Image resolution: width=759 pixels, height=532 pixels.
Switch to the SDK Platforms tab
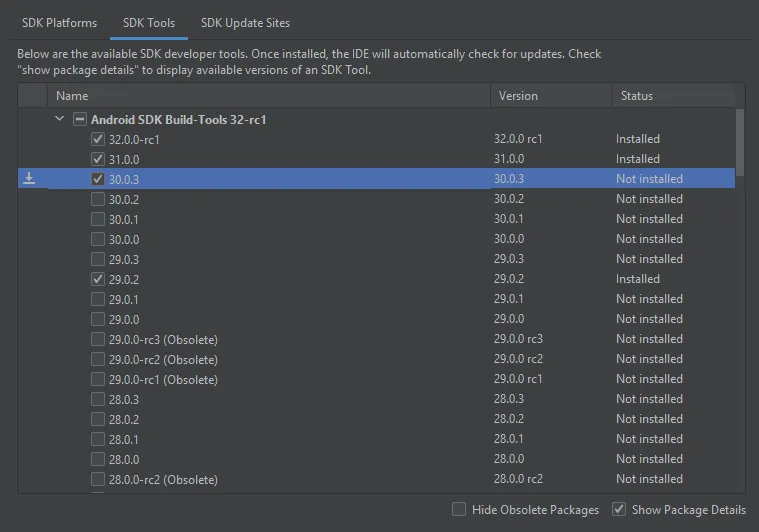click(x=60, y=22)
